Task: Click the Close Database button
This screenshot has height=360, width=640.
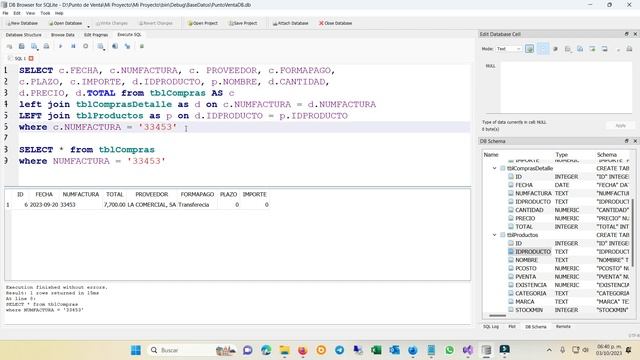Action: (335, 23)
